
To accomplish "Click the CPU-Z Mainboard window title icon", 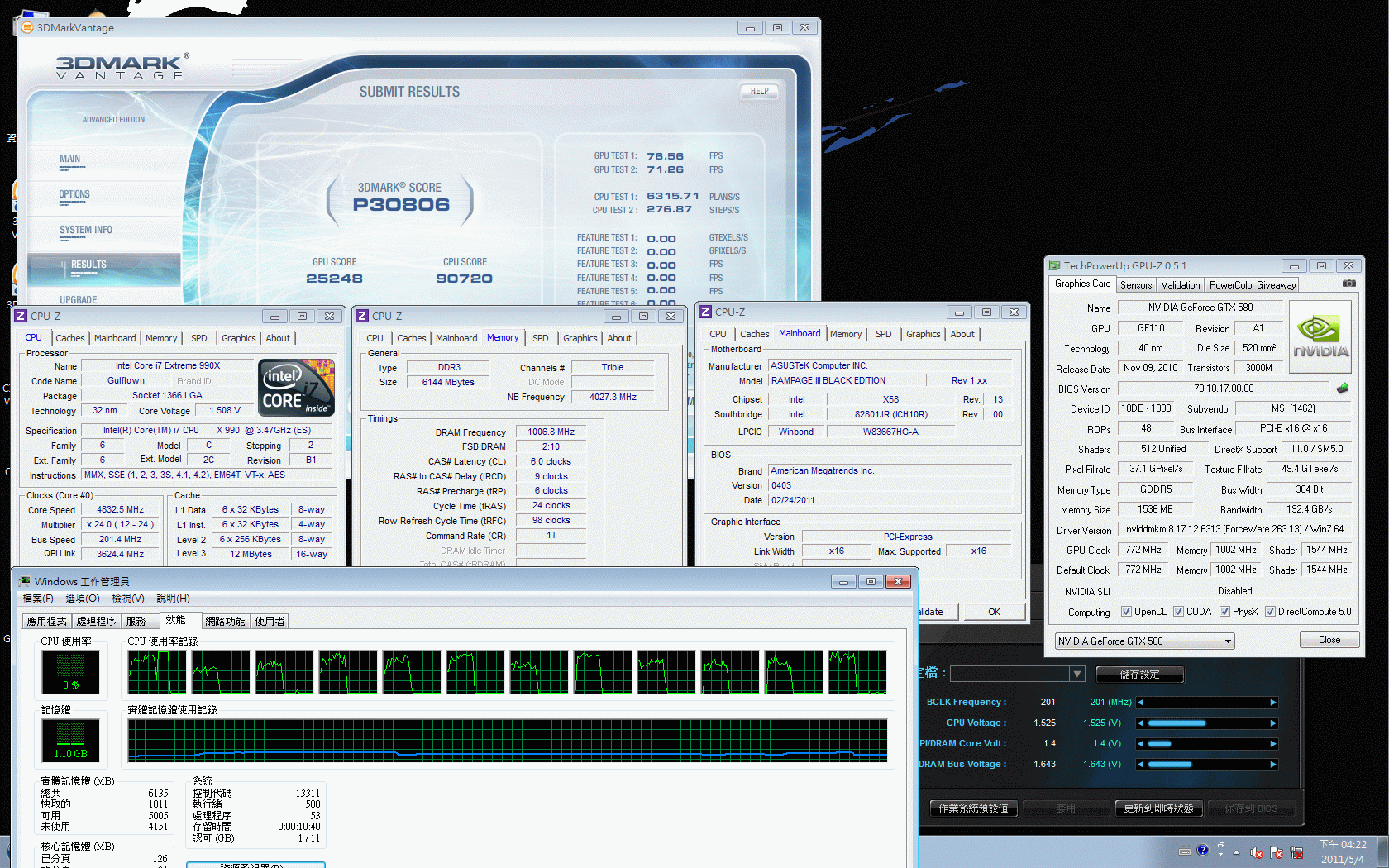I will coord(705,312).
